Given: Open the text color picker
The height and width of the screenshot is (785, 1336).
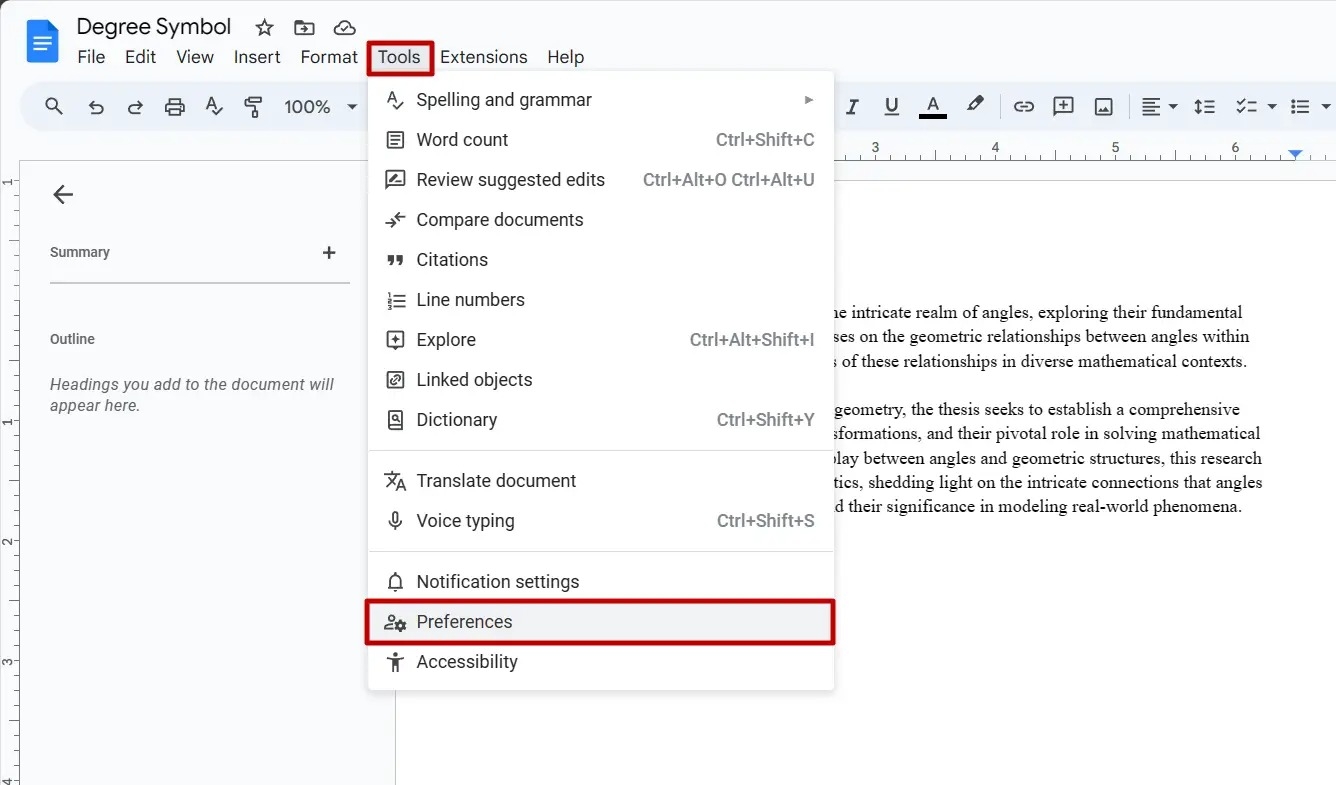Looking at the screenshot, I should coord(932,106).
